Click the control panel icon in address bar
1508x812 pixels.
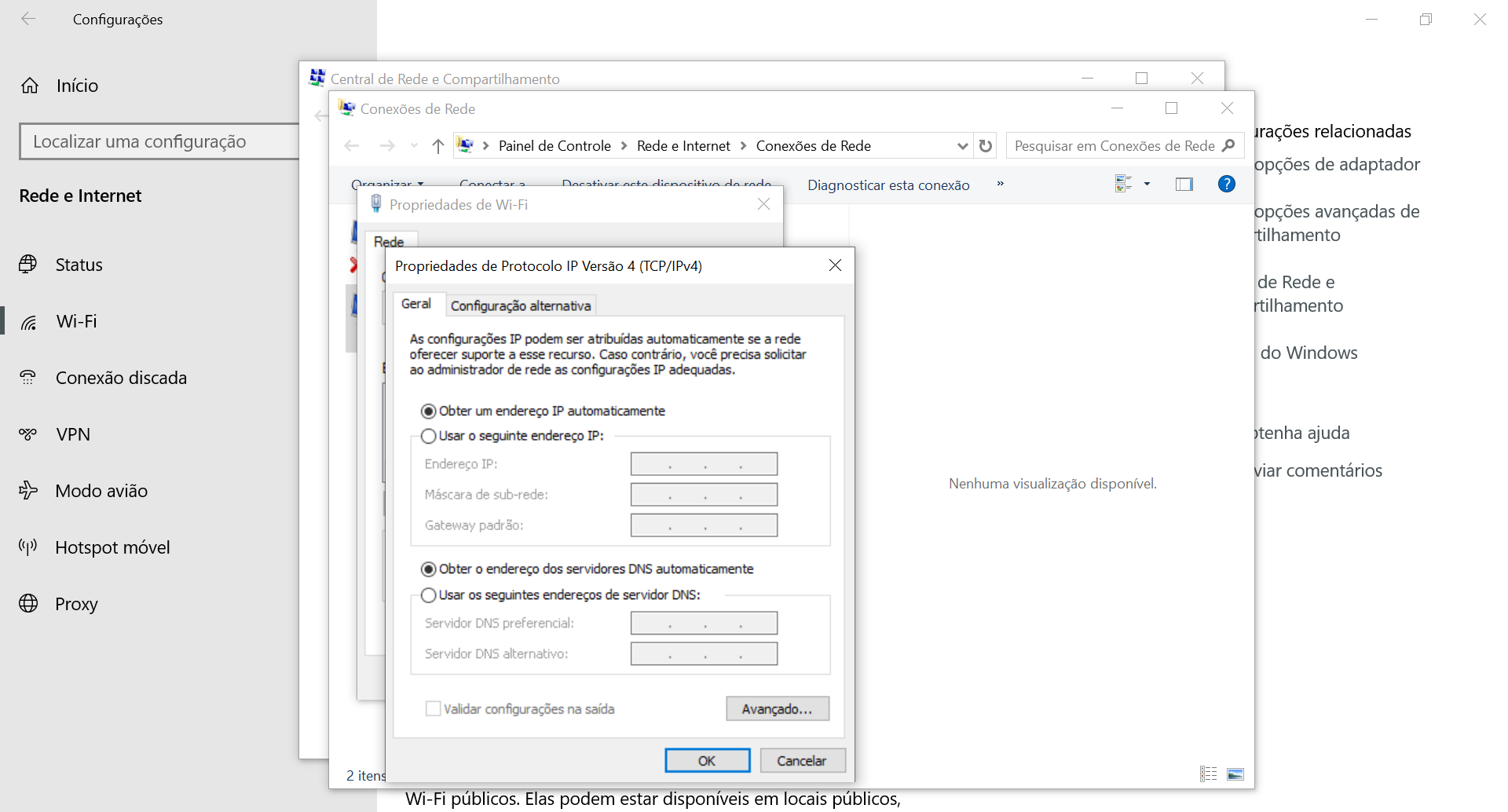point(466,145)
